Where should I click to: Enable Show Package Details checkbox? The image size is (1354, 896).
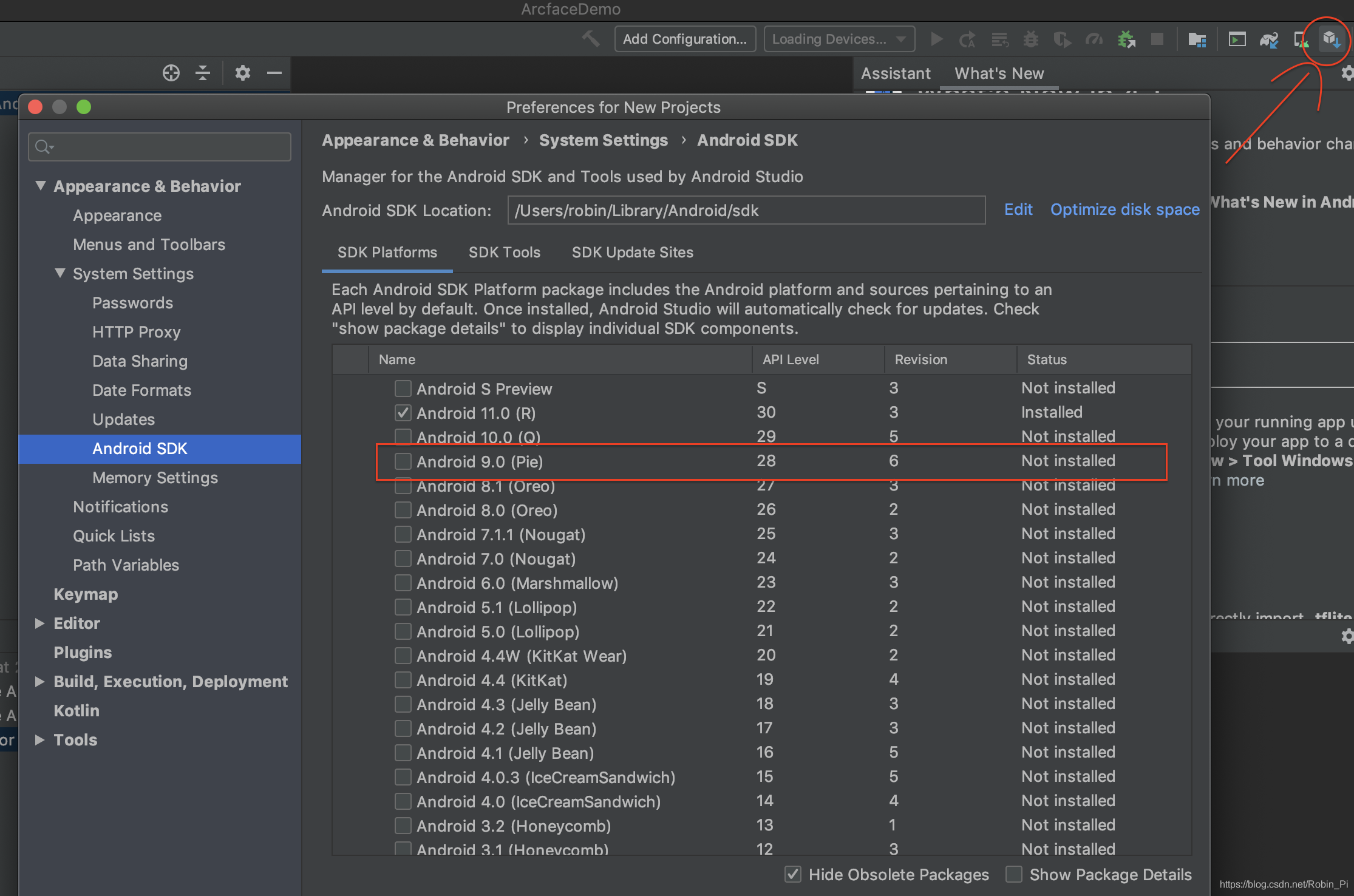point(1013,874)
